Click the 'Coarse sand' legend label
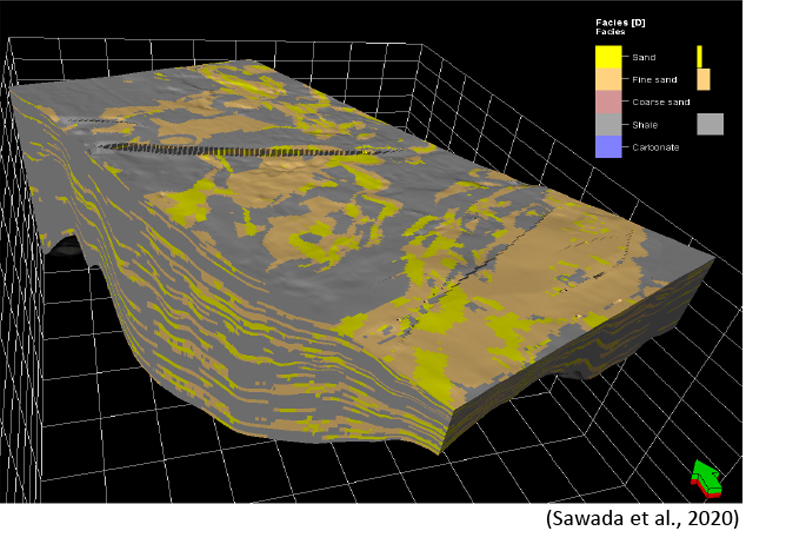Viewport: 800px width, 533px height. point(661,102)
